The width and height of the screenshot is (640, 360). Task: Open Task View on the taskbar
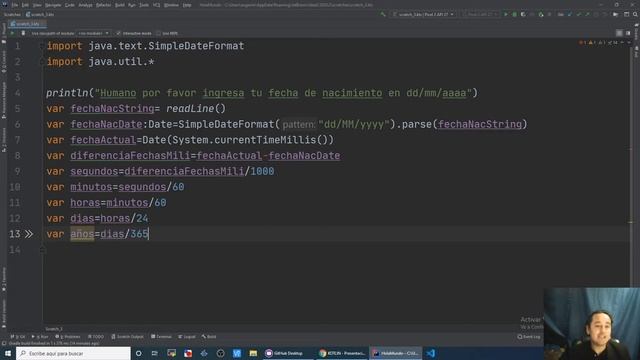[155, 353]
